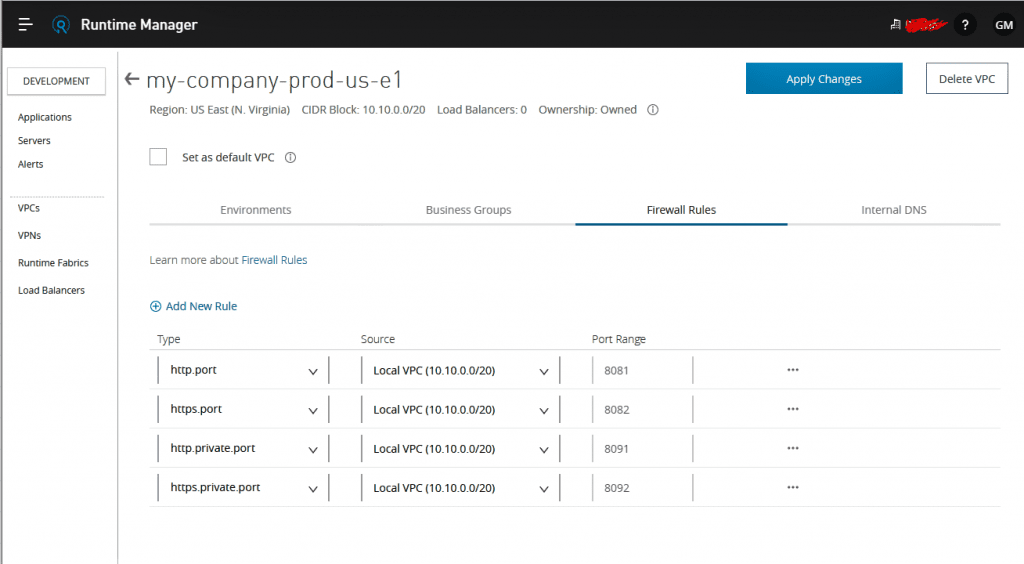Click the plus icon for Add New Rule
Screen dimensions: 1024x564
tap(155, 306)
